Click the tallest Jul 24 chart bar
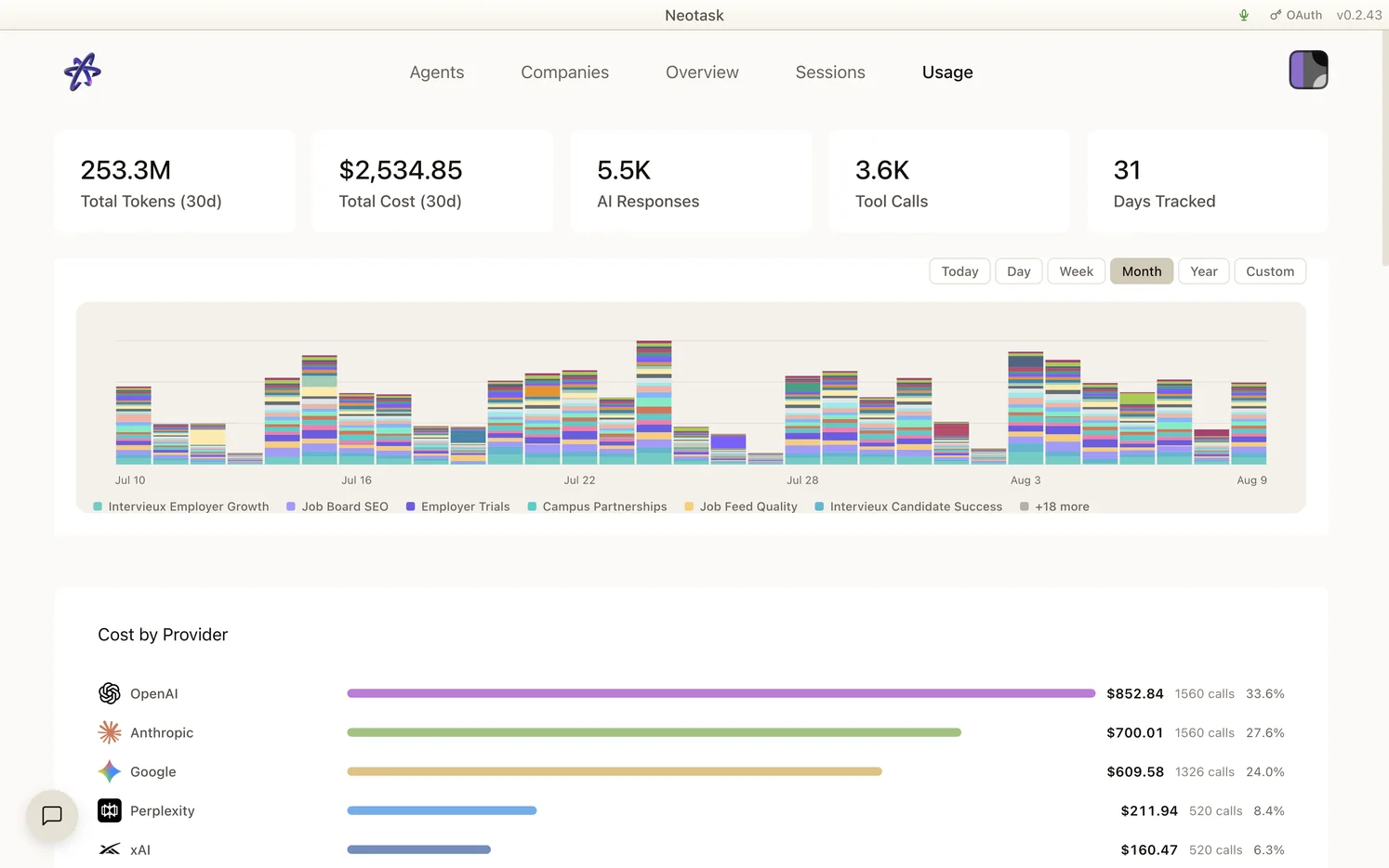Image resolution: width=1389 pixels, height=868 pixels. tap(654, 402)
